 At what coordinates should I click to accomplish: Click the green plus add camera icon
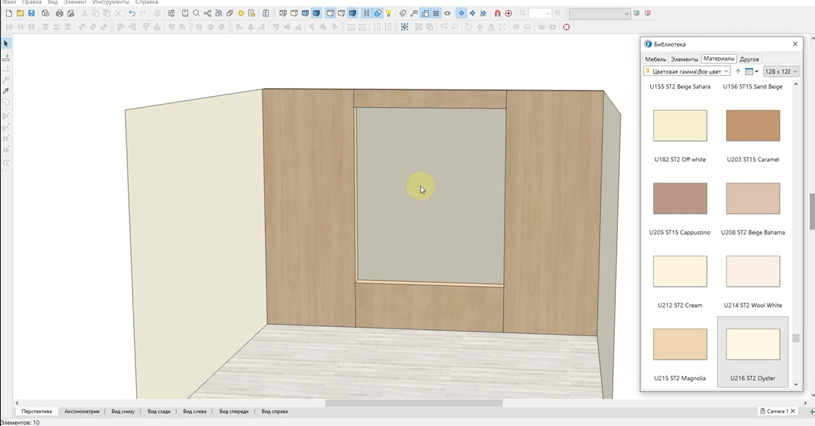click(x=811, y=411)
